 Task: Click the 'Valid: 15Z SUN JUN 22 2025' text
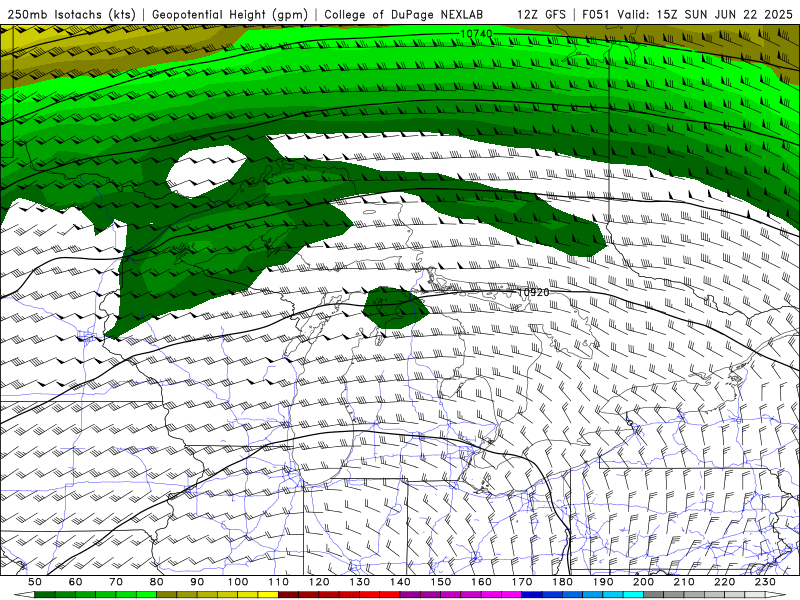(705, 15)
